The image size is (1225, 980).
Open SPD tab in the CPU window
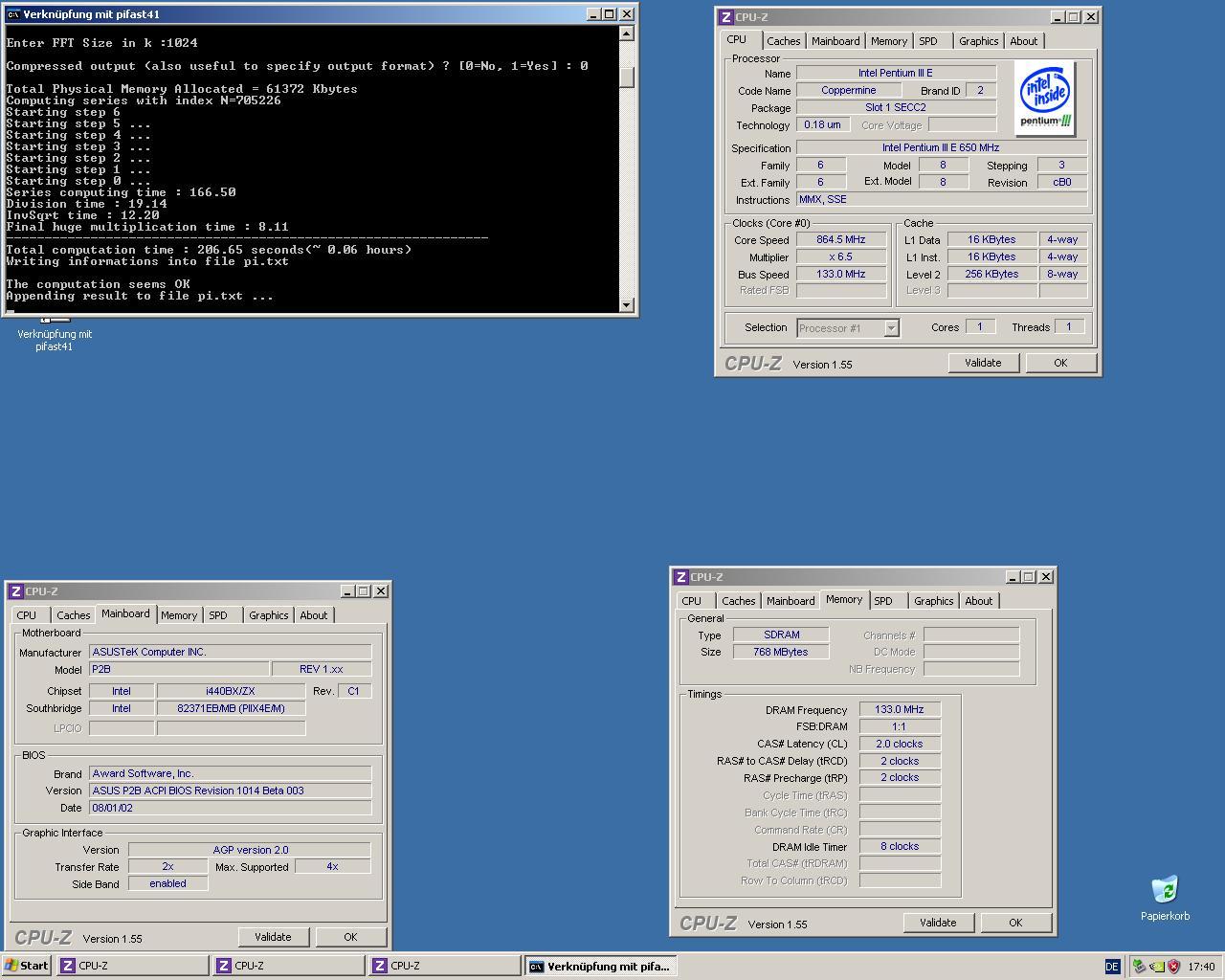pyautogui.click(x=928, y=41)
